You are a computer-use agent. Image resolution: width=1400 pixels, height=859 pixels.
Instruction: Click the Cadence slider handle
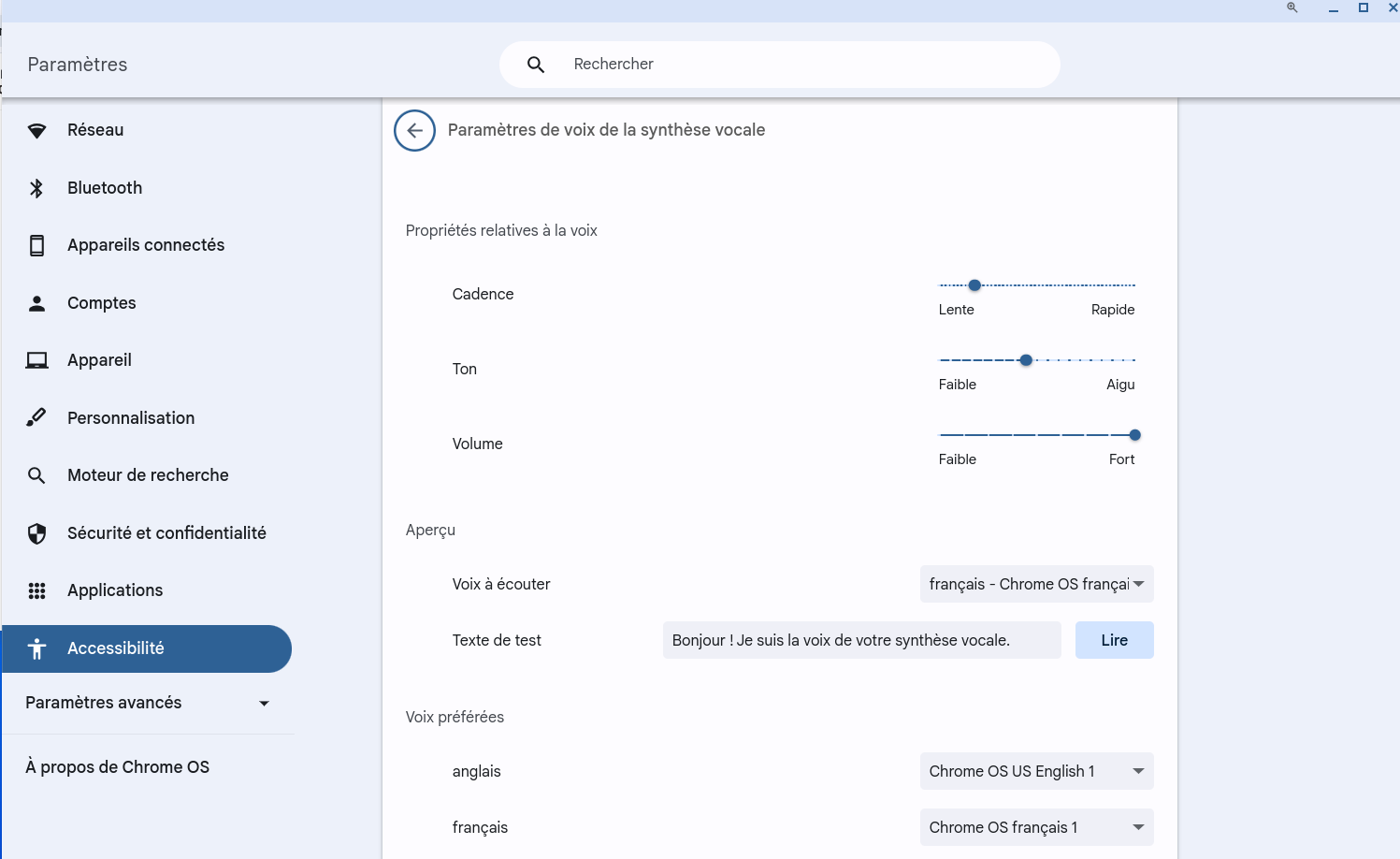(974, 285)
